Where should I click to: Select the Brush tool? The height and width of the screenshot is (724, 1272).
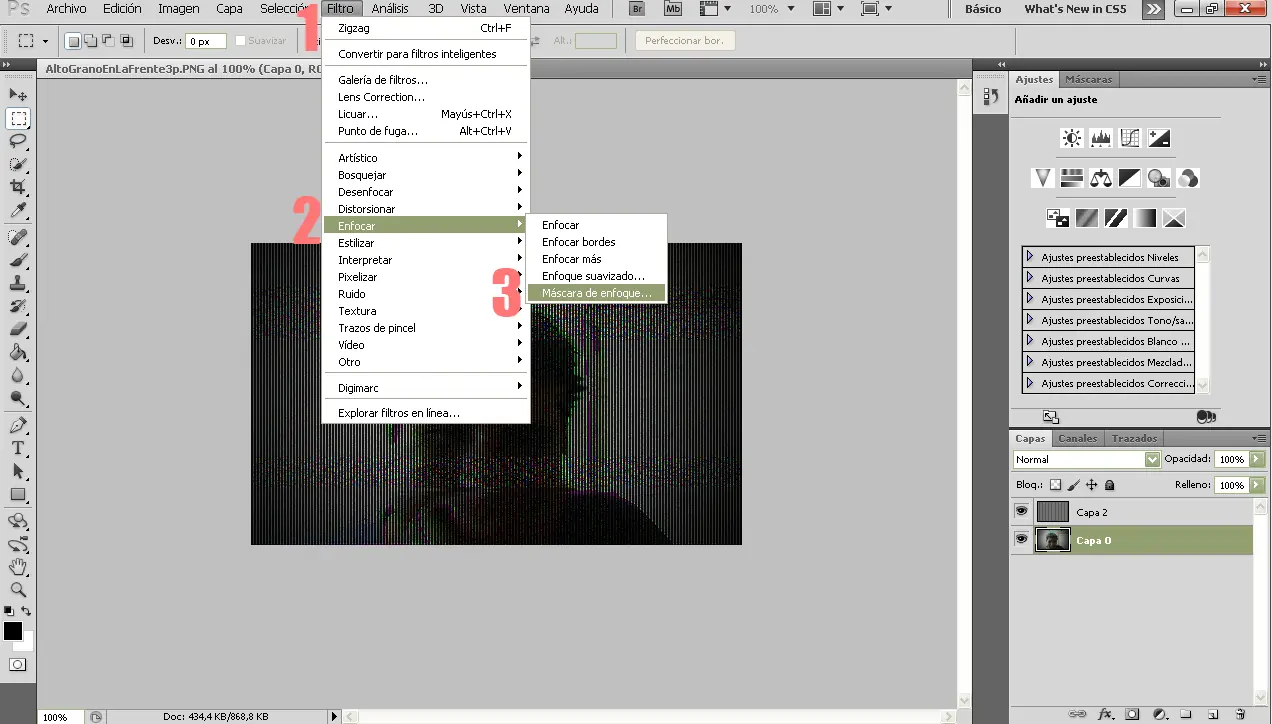(18, 260)
